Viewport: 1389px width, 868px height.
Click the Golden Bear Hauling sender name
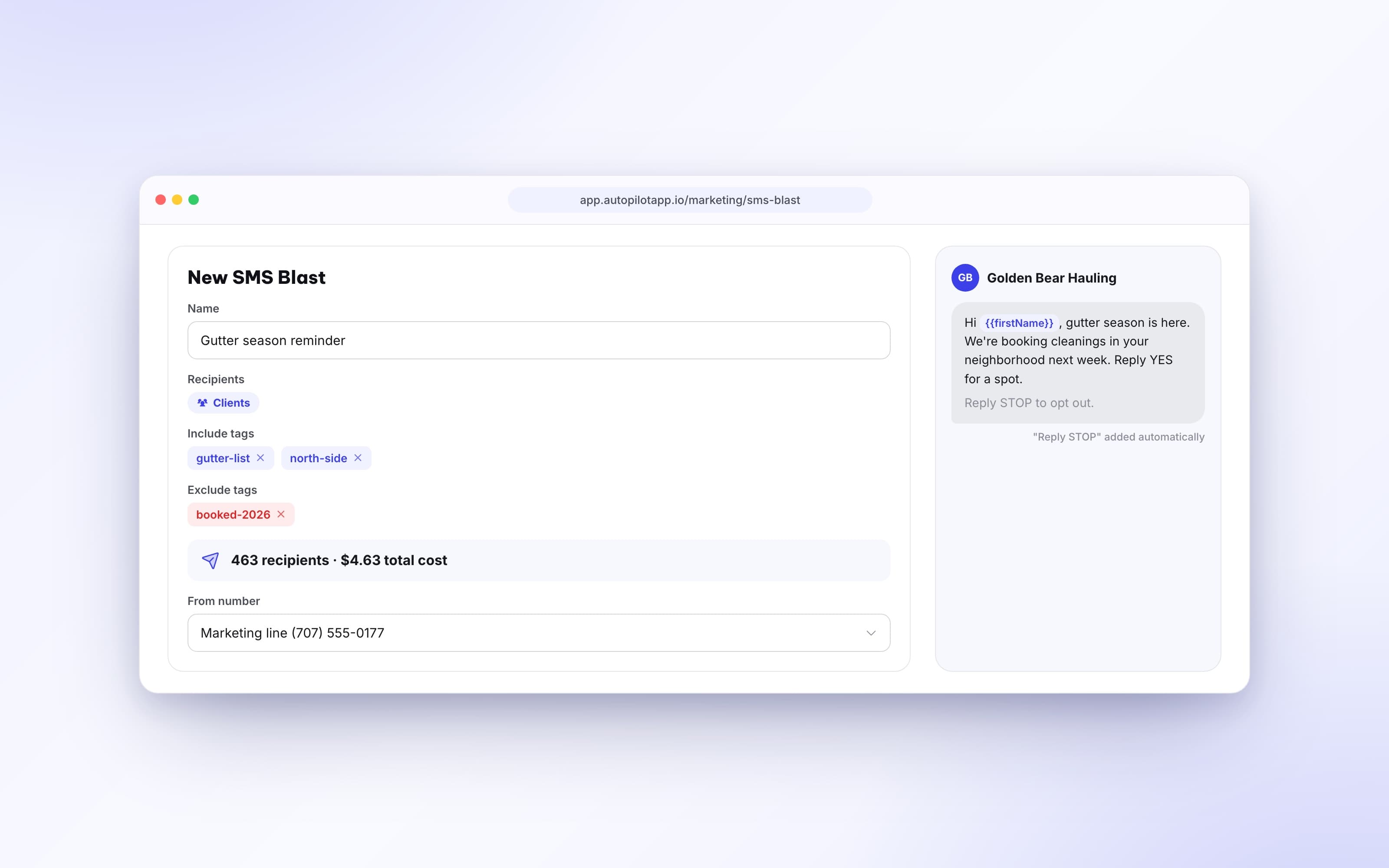[x=1051, y=278]
